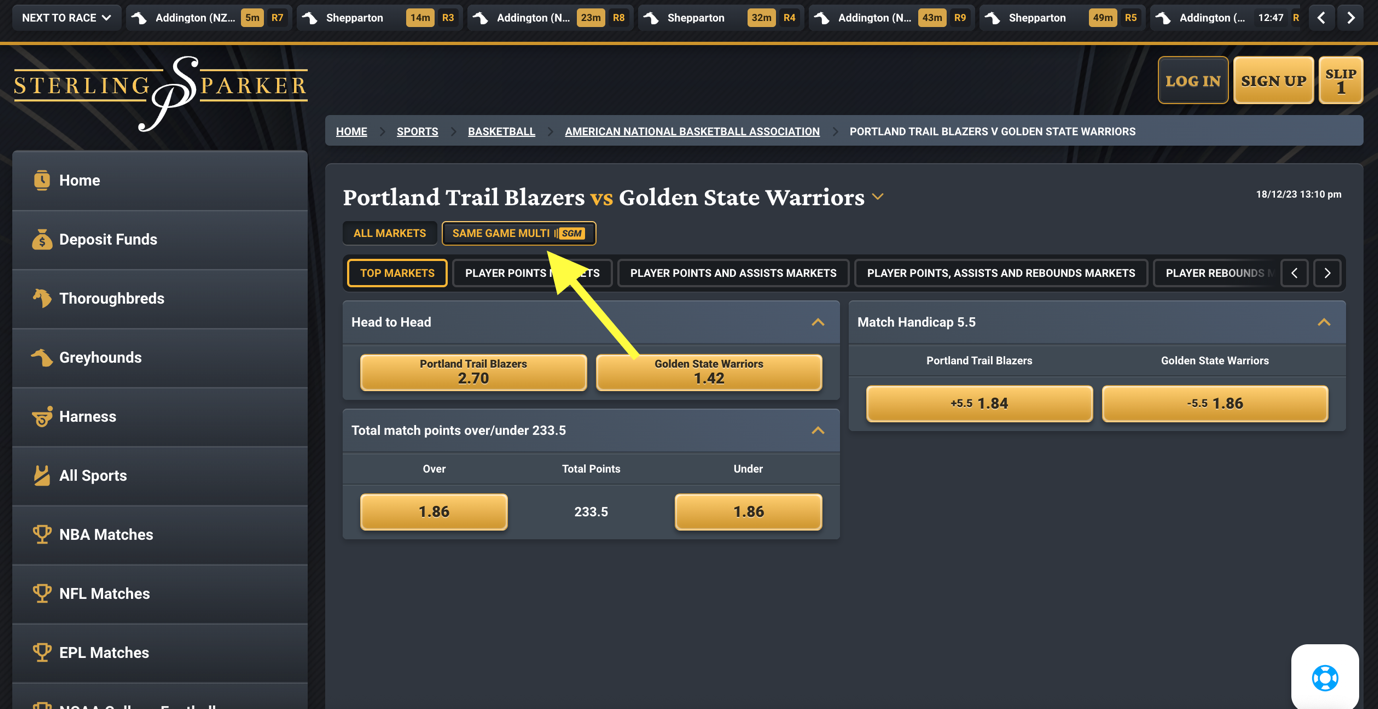
Task: Click the All Sports icon
Action: pyautogui.click(x=41, y=475)
